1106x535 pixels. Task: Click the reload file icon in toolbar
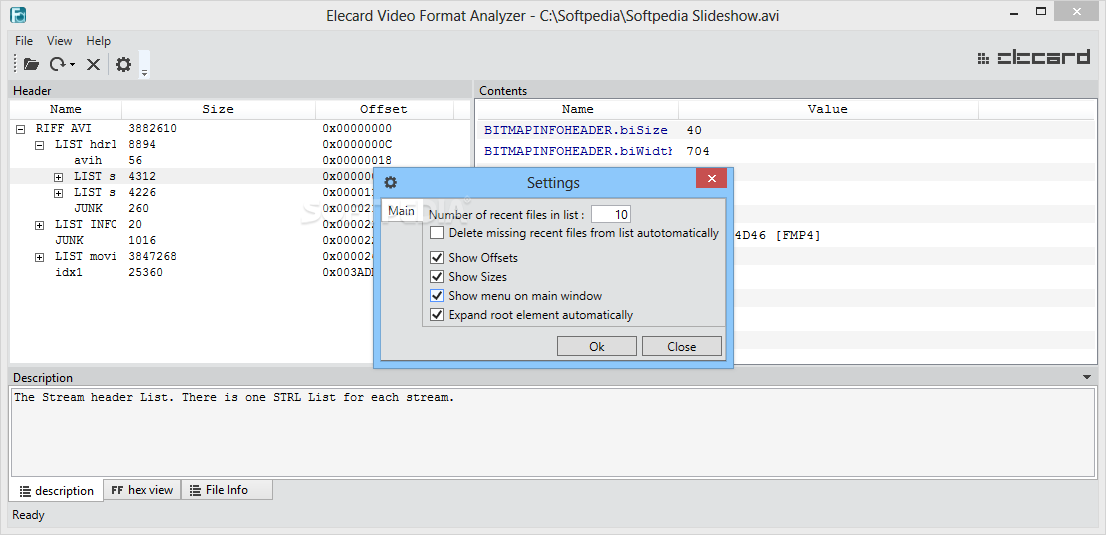57,64
